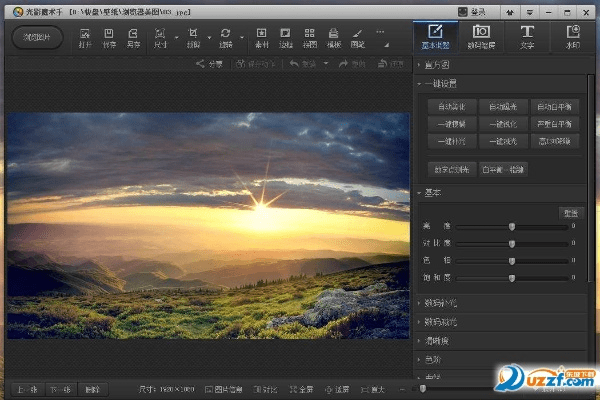Click the Rotate (旋转) tool icon
Screen dimensions: 600x400
click(226, 37)
